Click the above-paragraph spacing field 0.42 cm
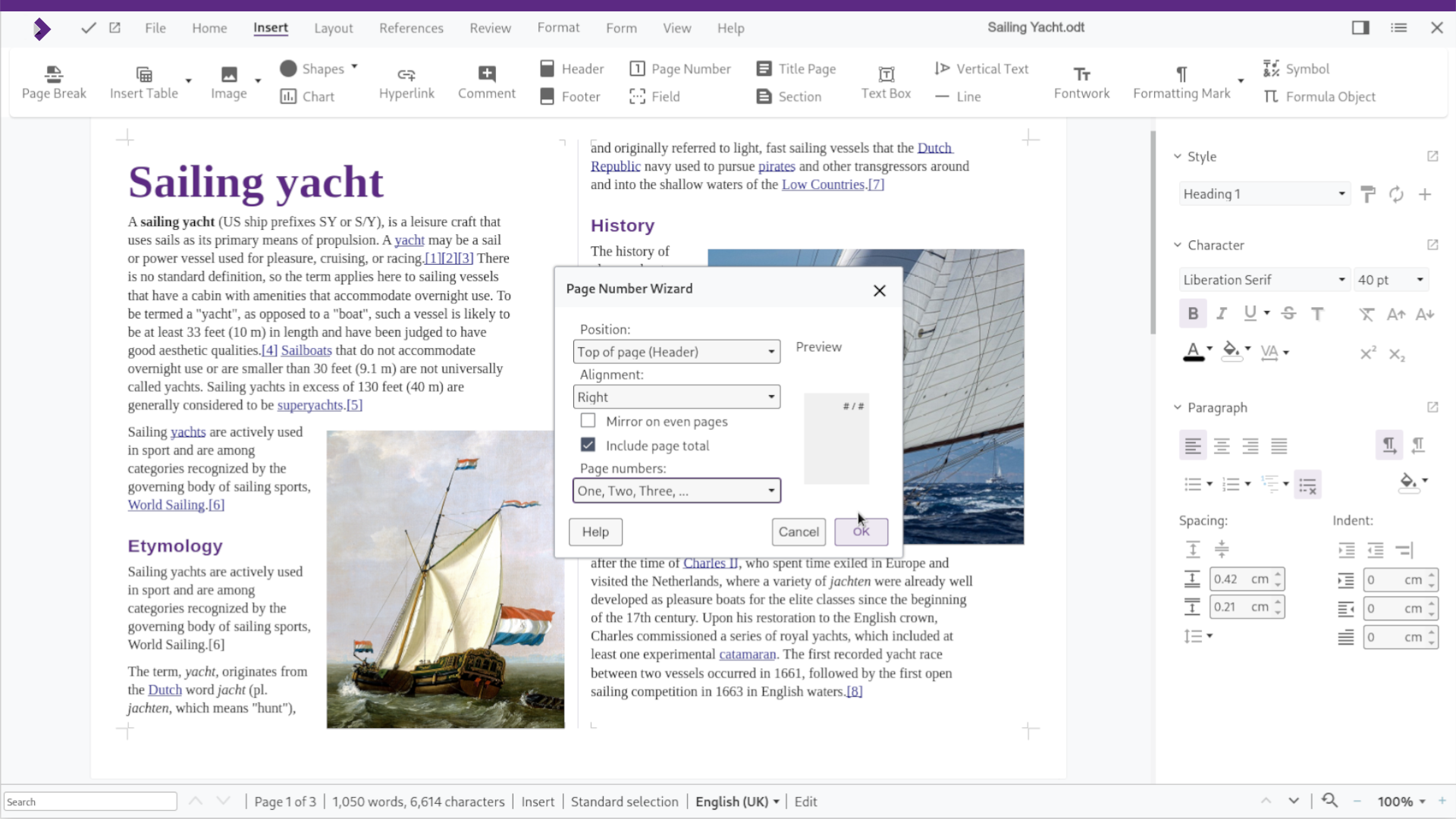The width and height of the screenshot is (1456, 819). [x=1247, y=579]
